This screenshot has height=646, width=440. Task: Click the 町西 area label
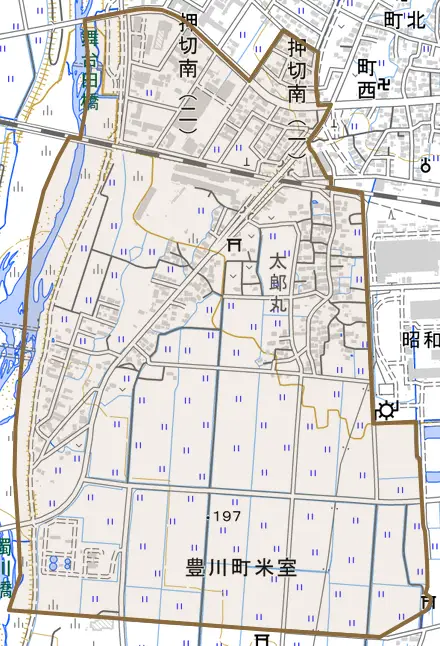coord(367,80)
